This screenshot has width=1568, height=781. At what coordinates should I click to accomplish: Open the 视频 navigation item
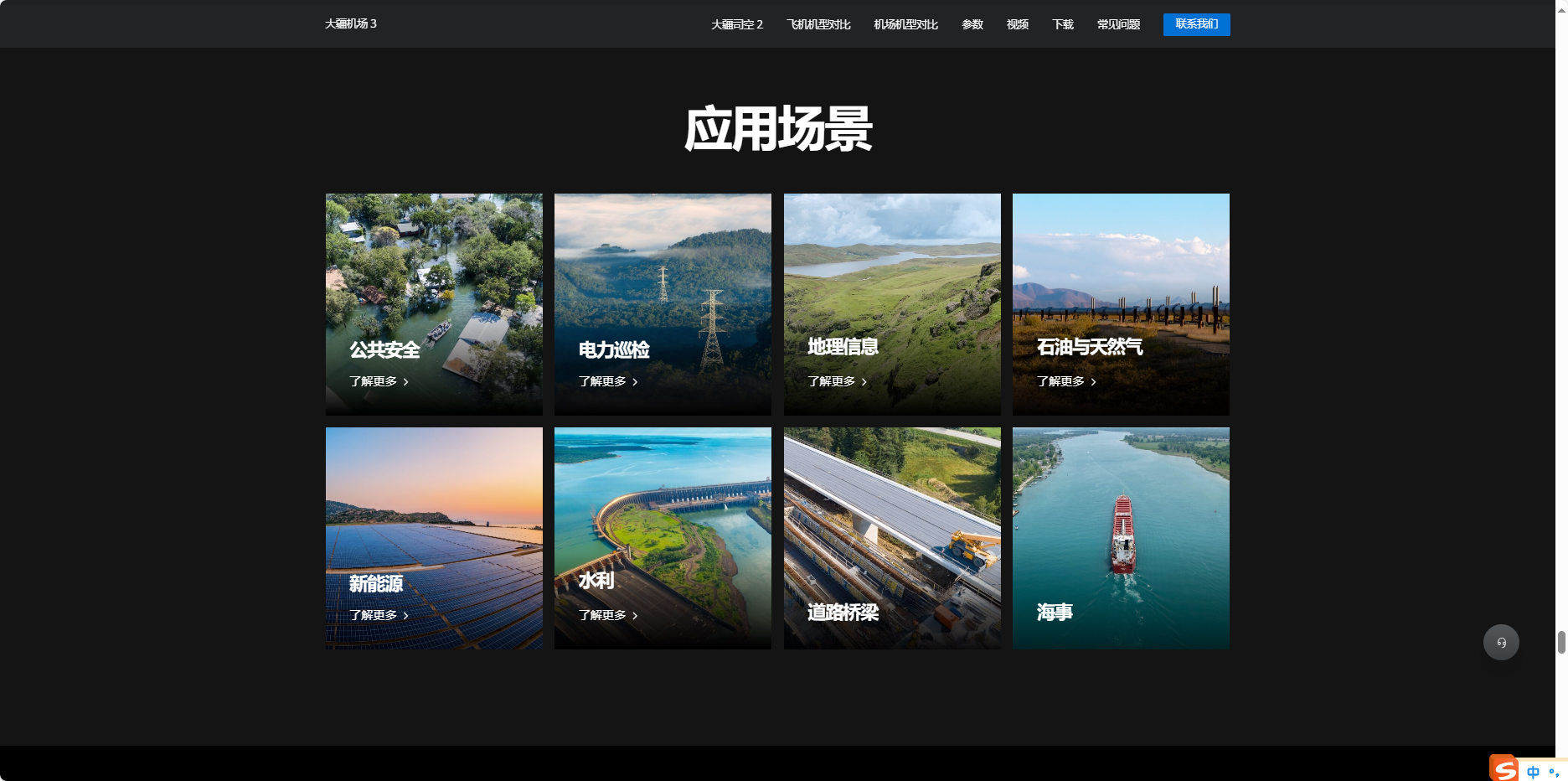1017,24
